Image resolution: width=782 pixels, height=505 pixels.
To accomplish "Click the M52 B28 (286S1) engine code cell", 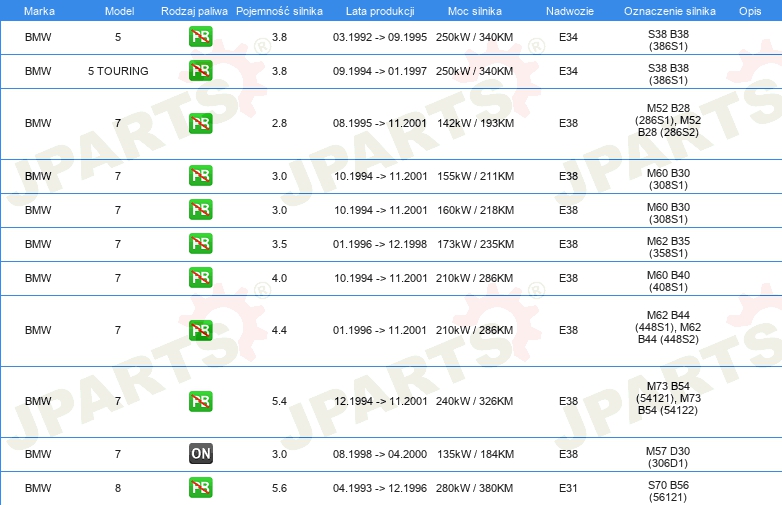I will (668, 120).
